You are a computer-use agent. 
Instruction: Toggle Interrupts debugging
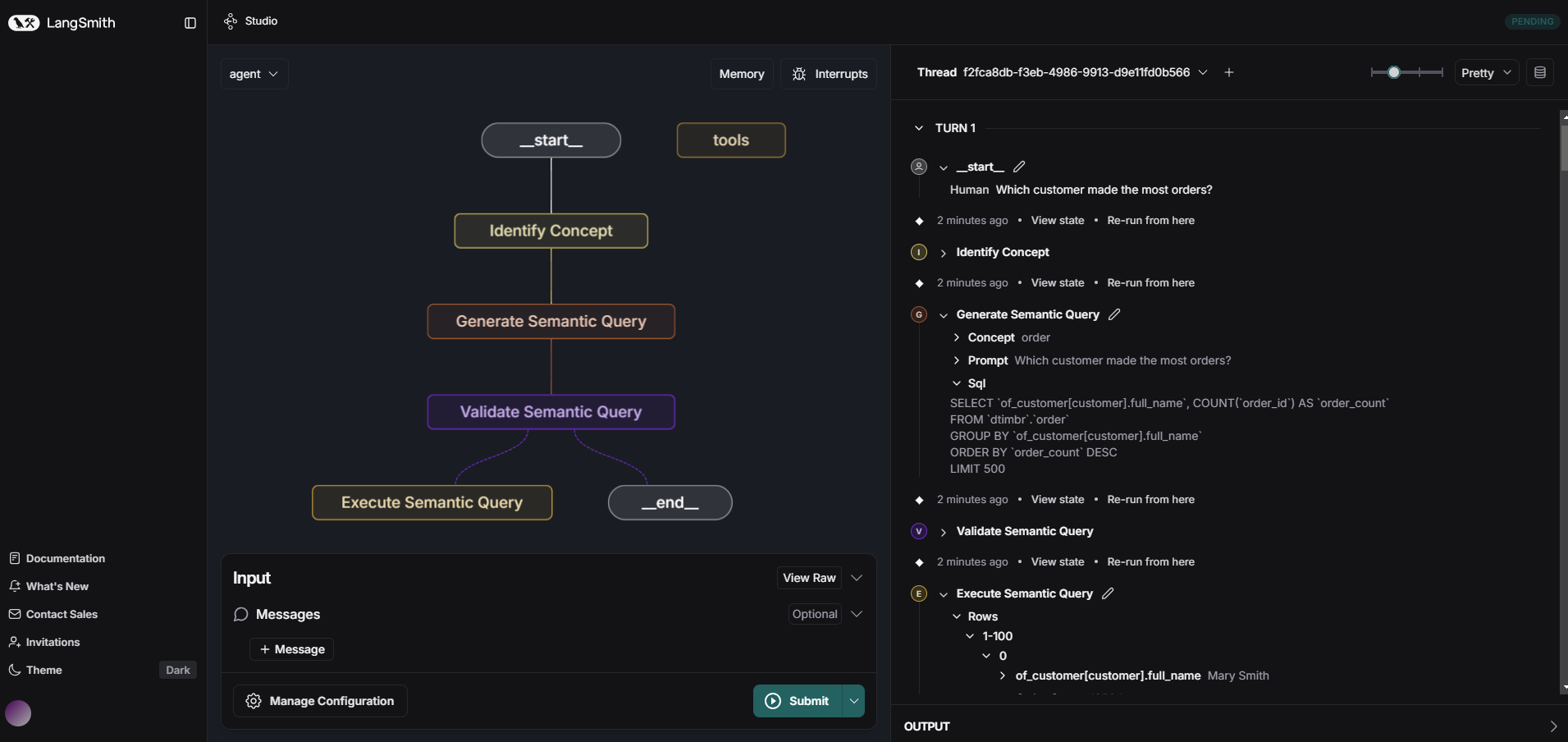[x=830, y=73]
